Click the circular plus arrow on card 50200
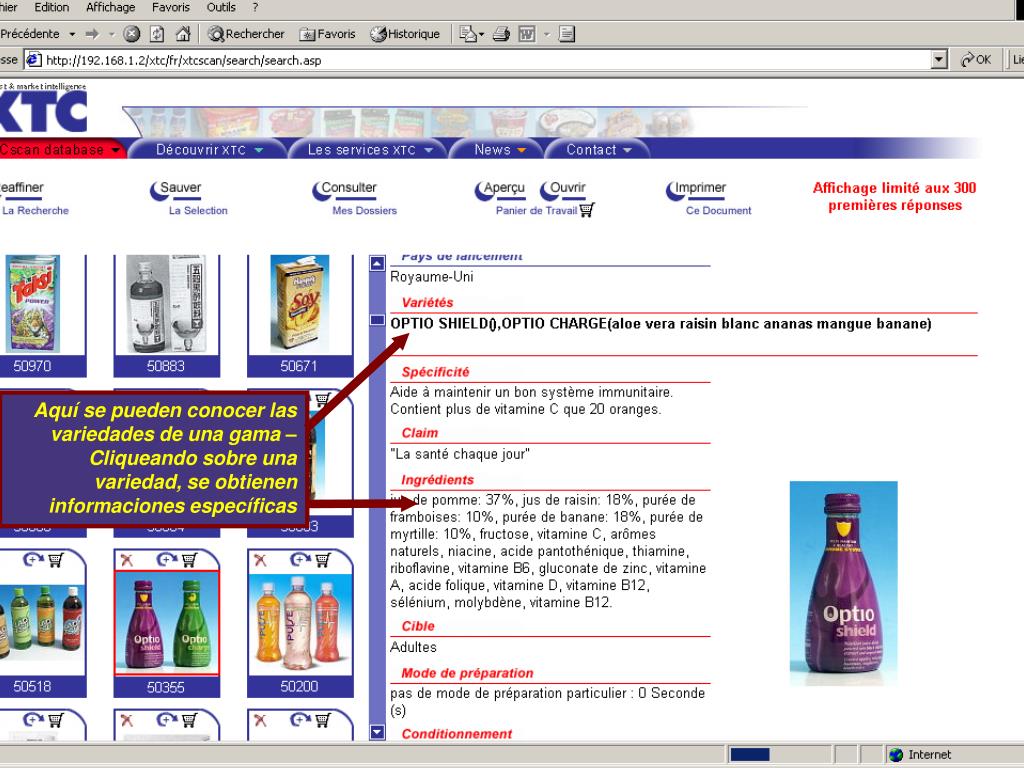The image size is (1024, 768). tap(300, 560)
